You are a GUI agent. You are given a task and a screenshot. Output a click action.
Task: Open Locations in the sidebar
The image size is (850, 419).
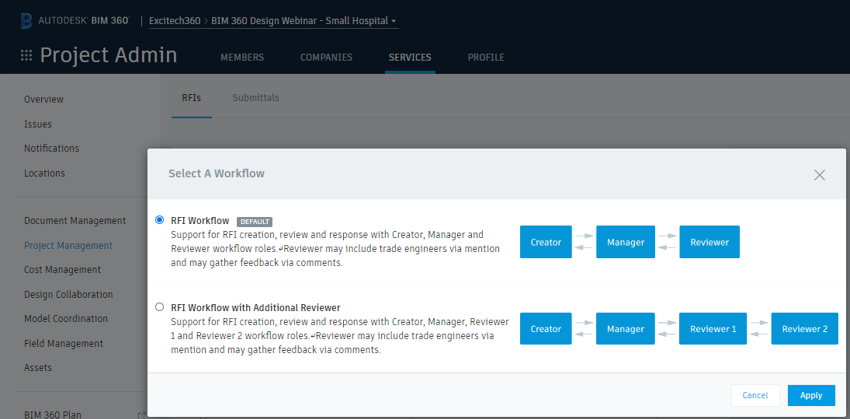44,173
